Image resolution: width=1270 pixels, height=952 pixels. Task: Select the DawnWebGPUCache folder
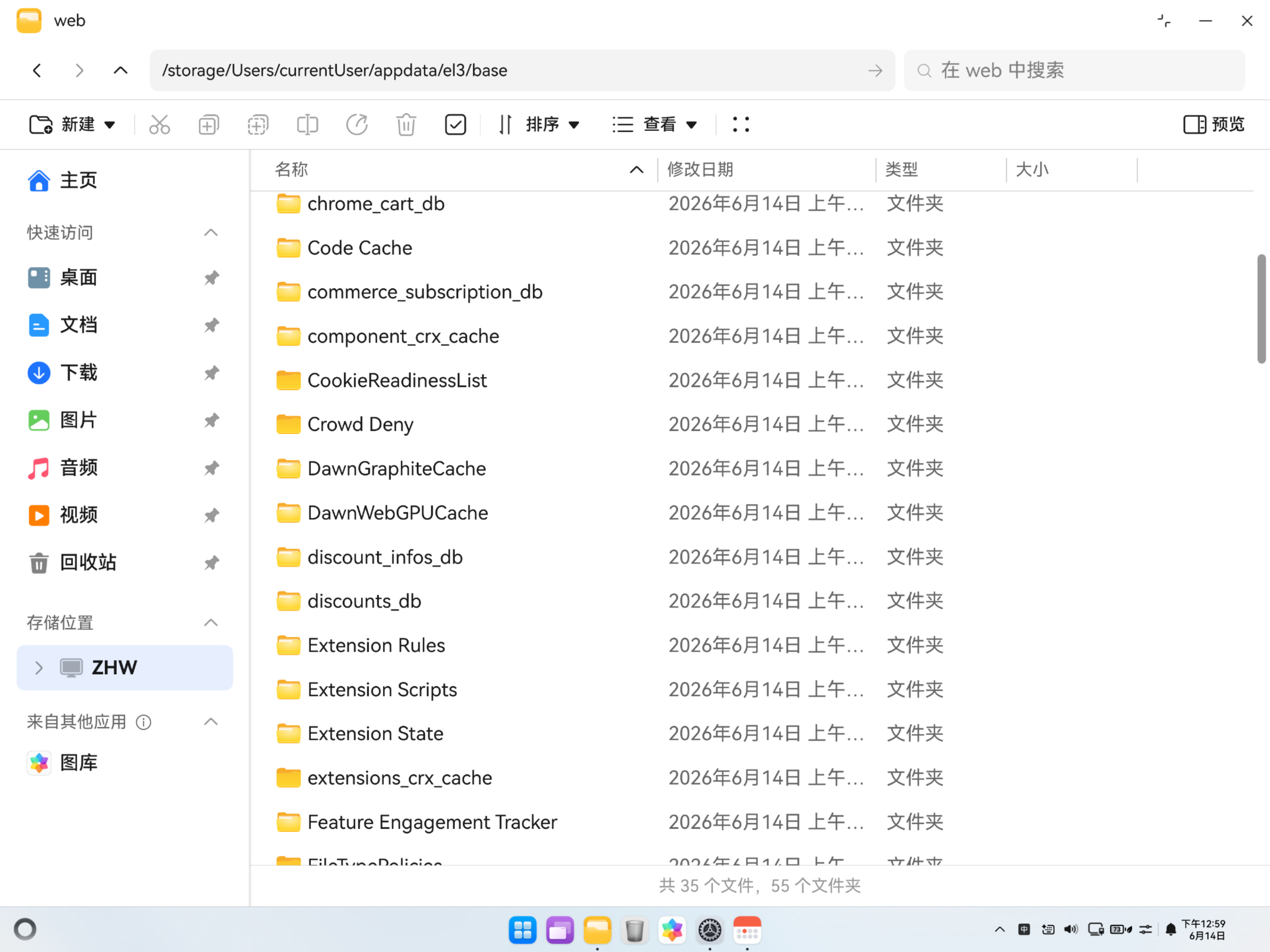point(752,513)
